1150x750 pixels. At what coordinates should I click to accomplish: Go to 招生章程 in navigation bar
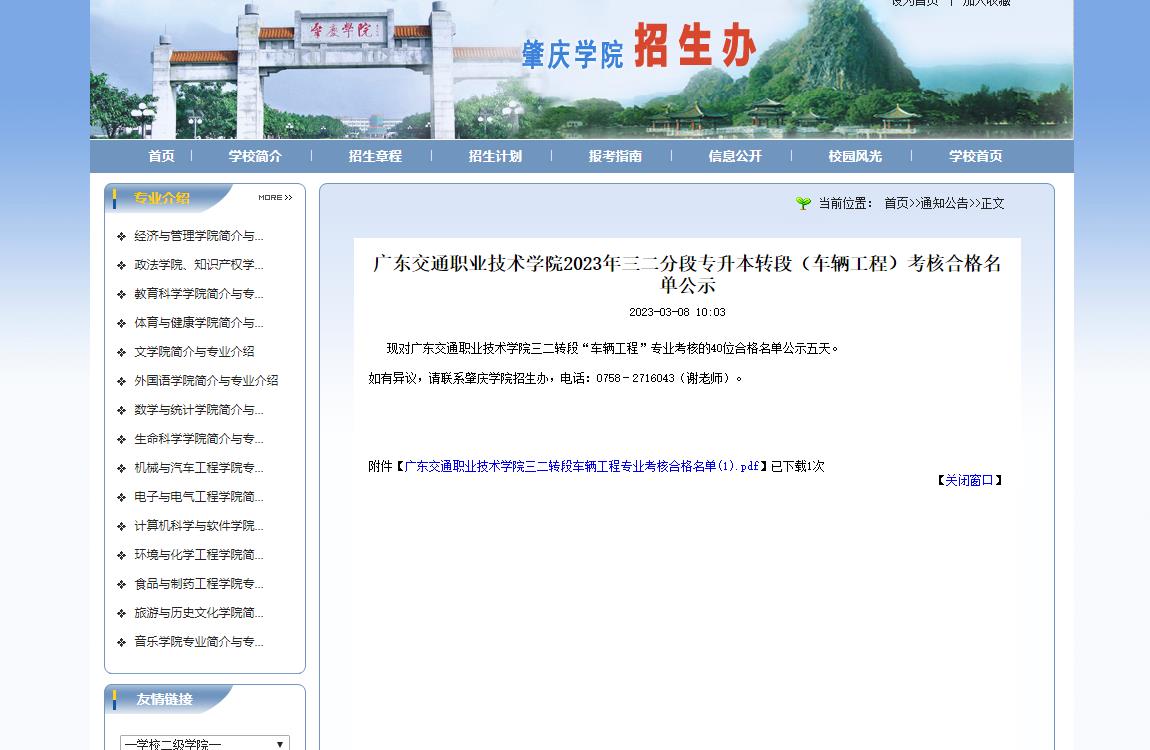[x=375, y=156]
